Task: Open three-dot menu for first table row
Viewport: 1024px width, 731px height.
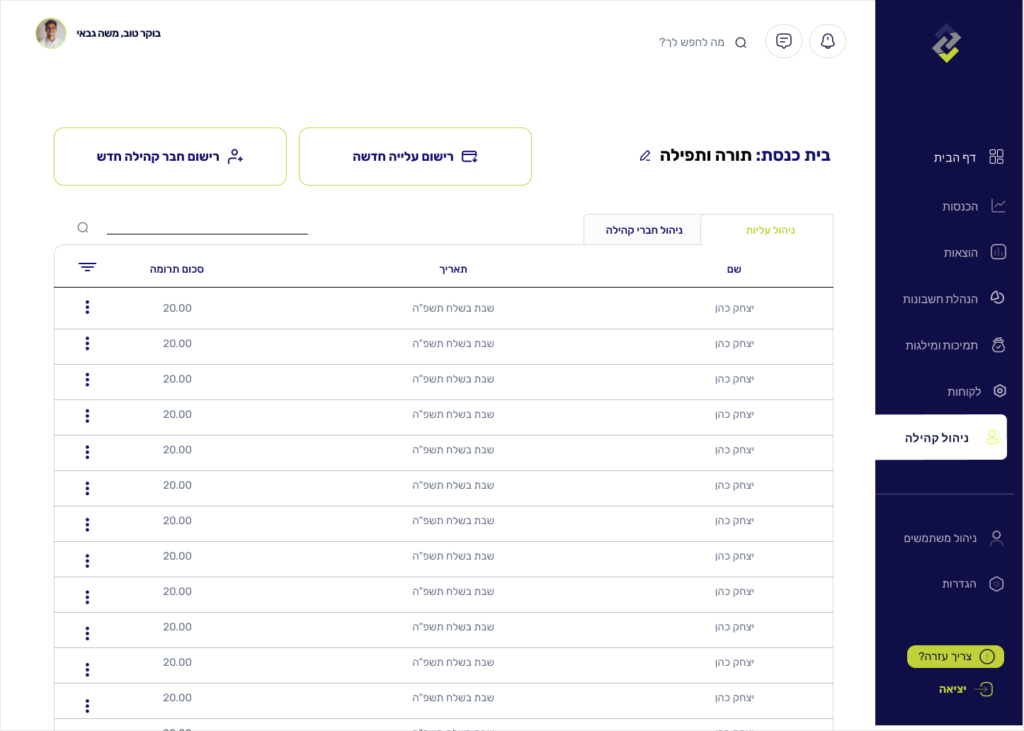Action: click(x=87, y=308)
